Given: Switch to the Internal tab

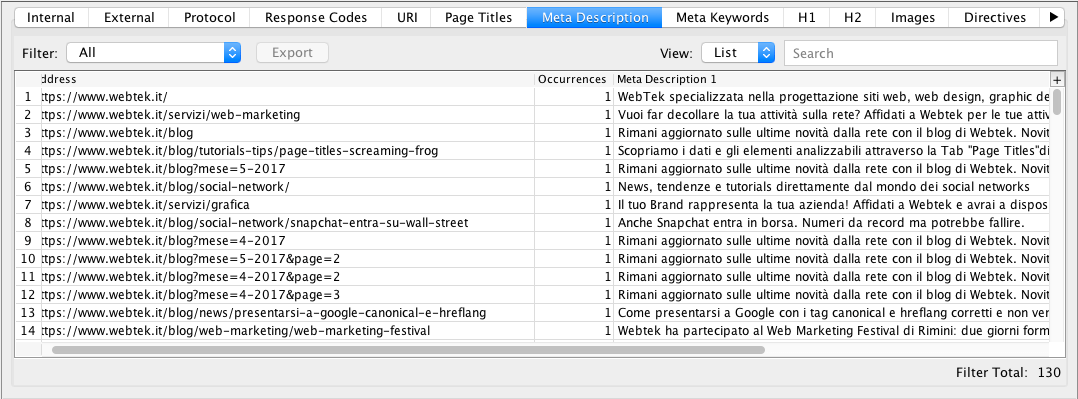Looking at the screenshot, I should point(51,17).
